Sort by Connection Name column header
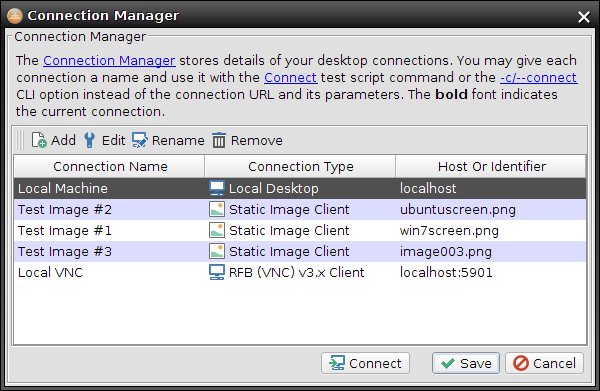The image size is (600, 391). pyautogui.click(x=109, y=166)
